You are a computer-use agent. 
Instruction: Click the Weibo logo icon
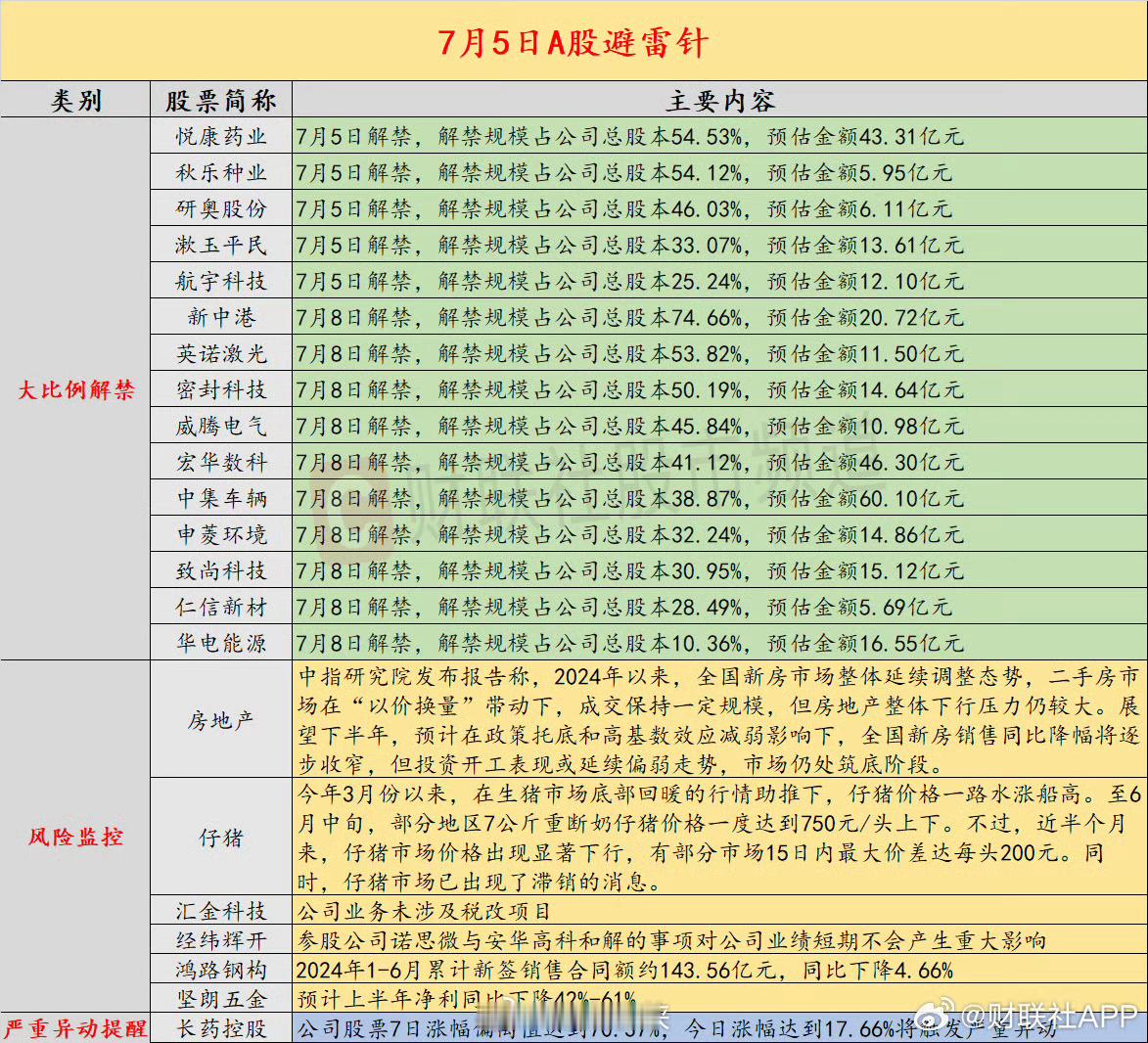pyautogui.click(x=935, y=1014)
